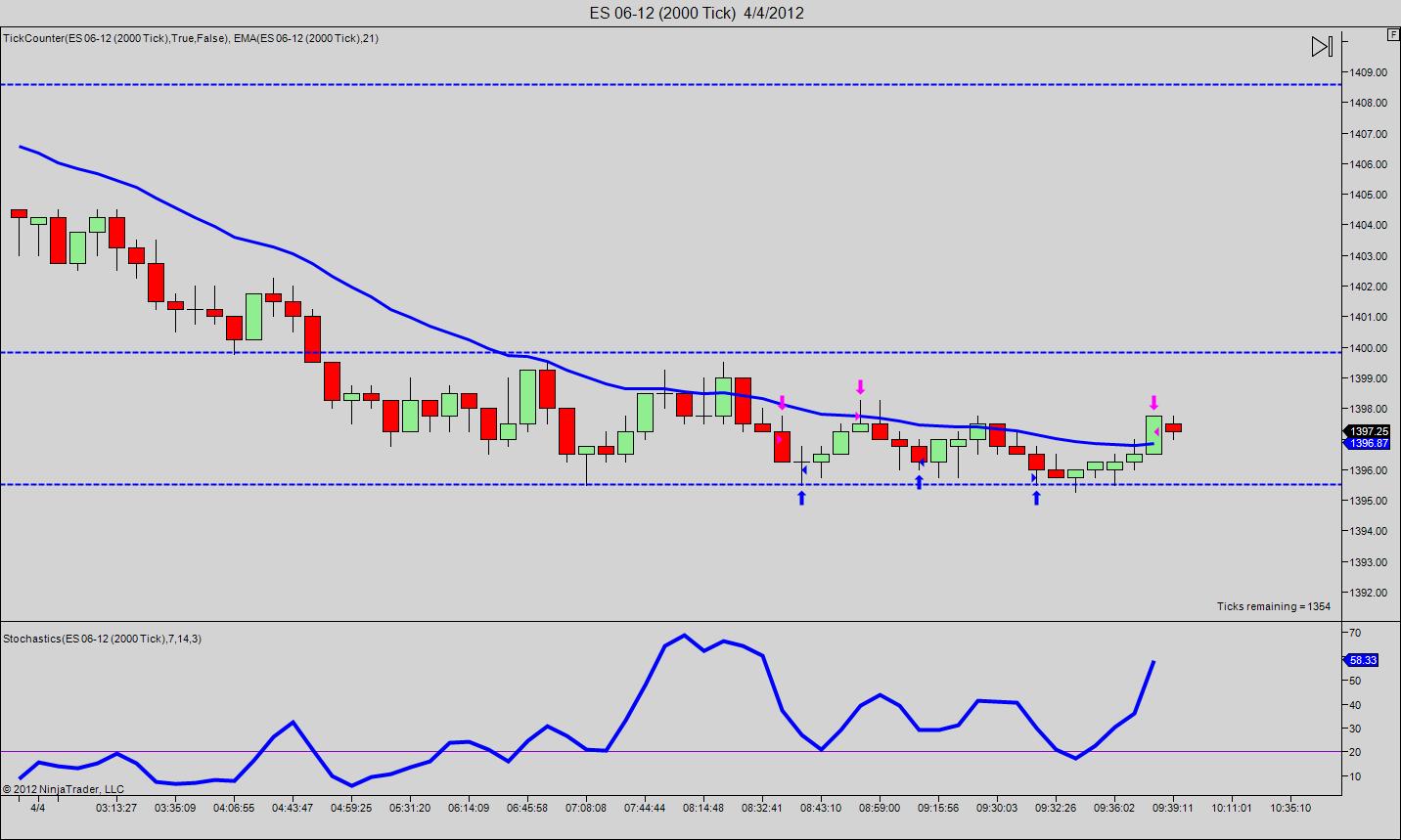
Task: Click the 03:13:27 time axis label
Action: coord(116,808)
